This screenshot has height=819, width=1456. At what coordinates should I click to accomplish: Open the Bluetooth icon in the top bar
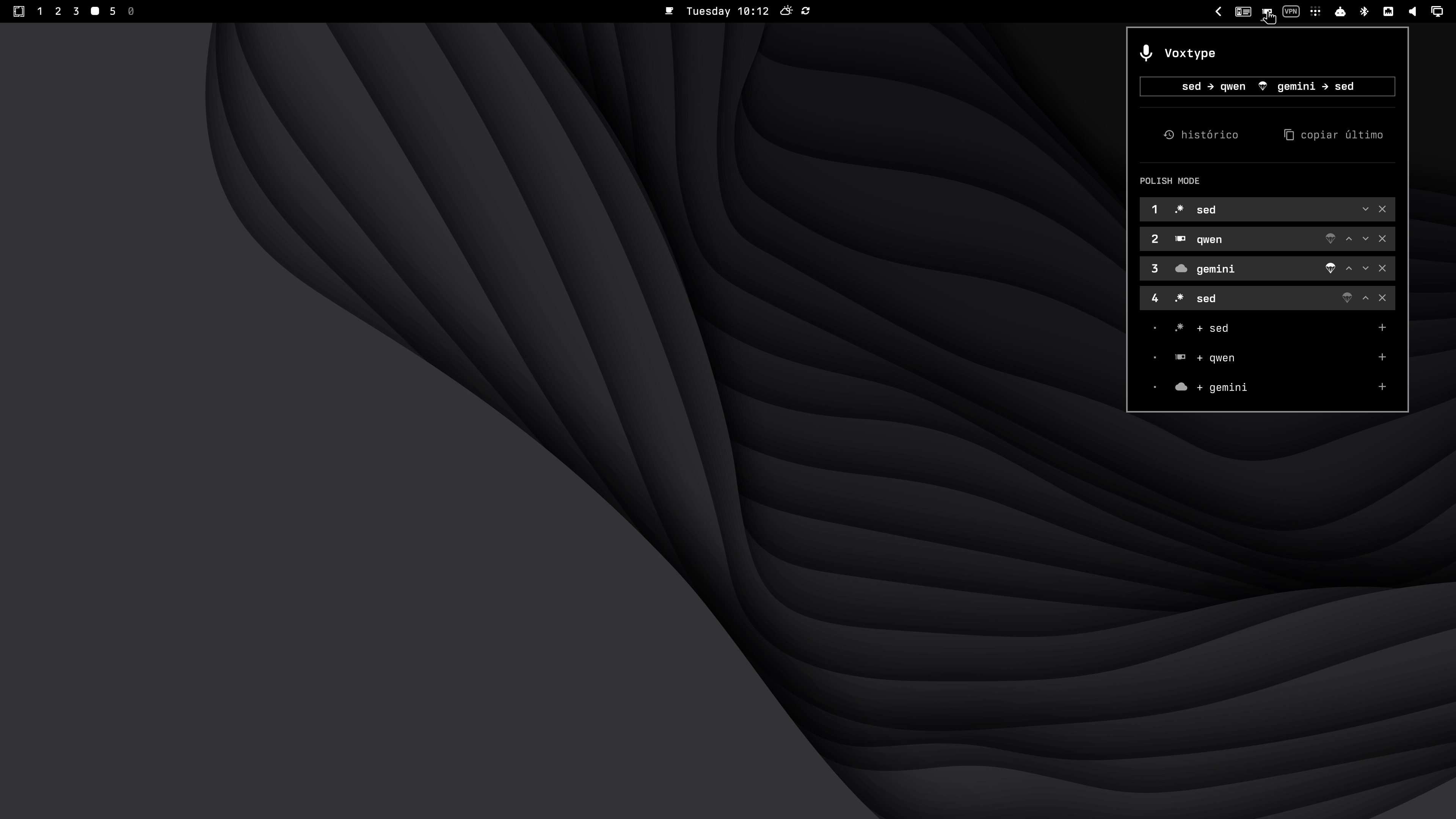point(1365,11)
